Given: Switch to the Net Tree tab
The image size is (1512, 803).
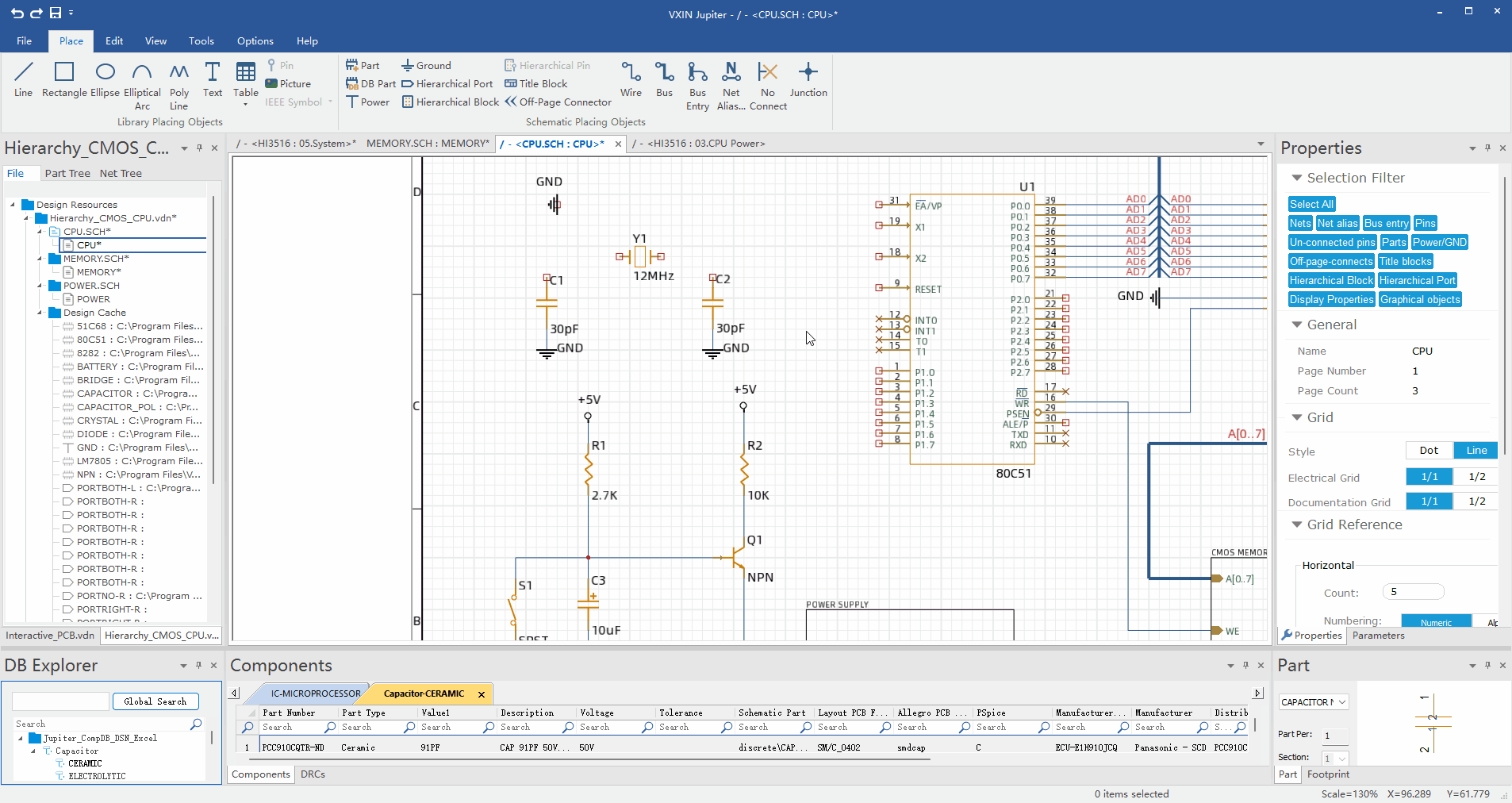Looking at the screenshot, I should (x=121, y=174).
